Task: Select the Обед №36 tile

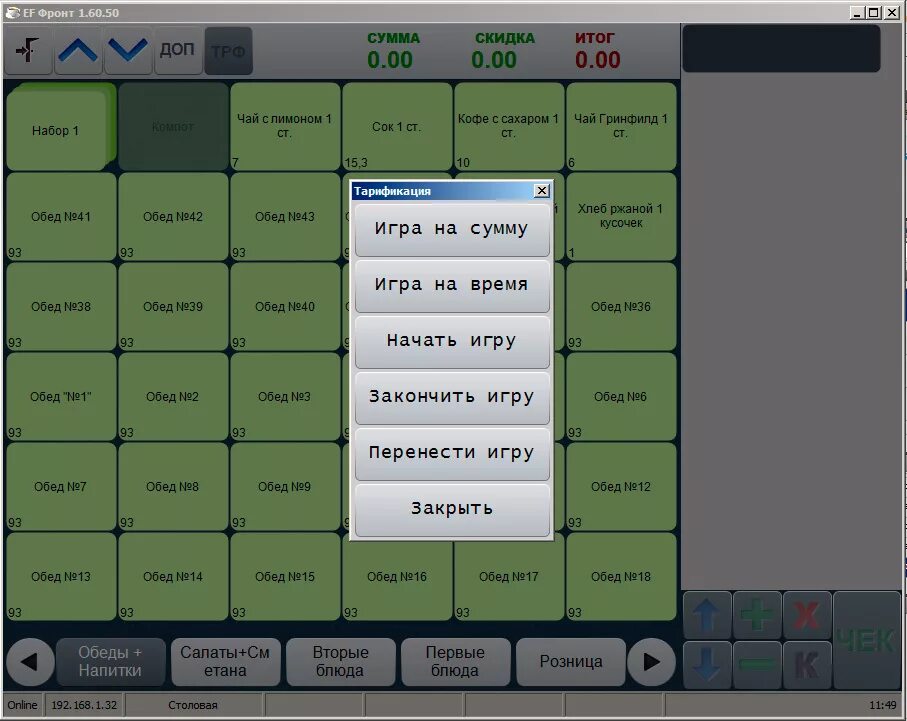Action: (621, 307)
